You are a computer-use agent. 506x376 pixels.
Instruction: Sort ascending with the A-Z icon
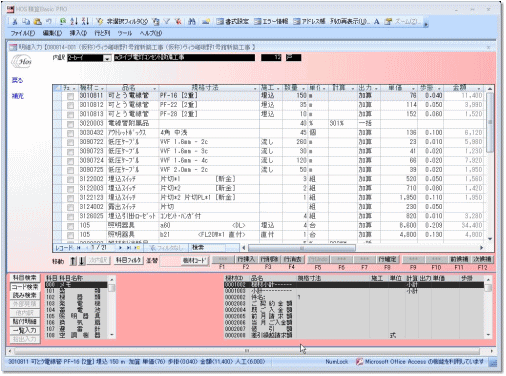tap(74, 21)
